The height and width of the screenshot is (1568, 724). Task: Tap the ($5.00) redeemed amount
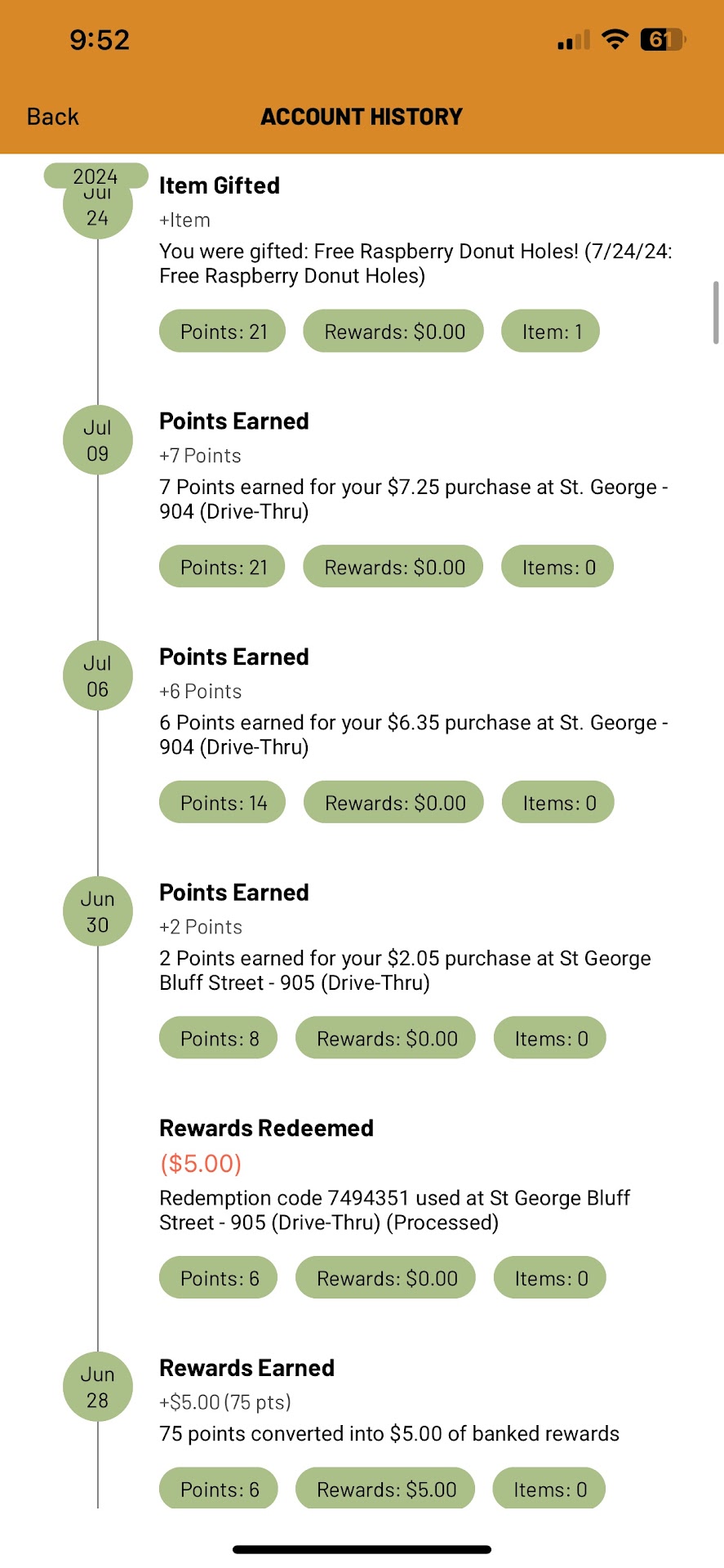pyautogui.click(x=201, y=1164)
